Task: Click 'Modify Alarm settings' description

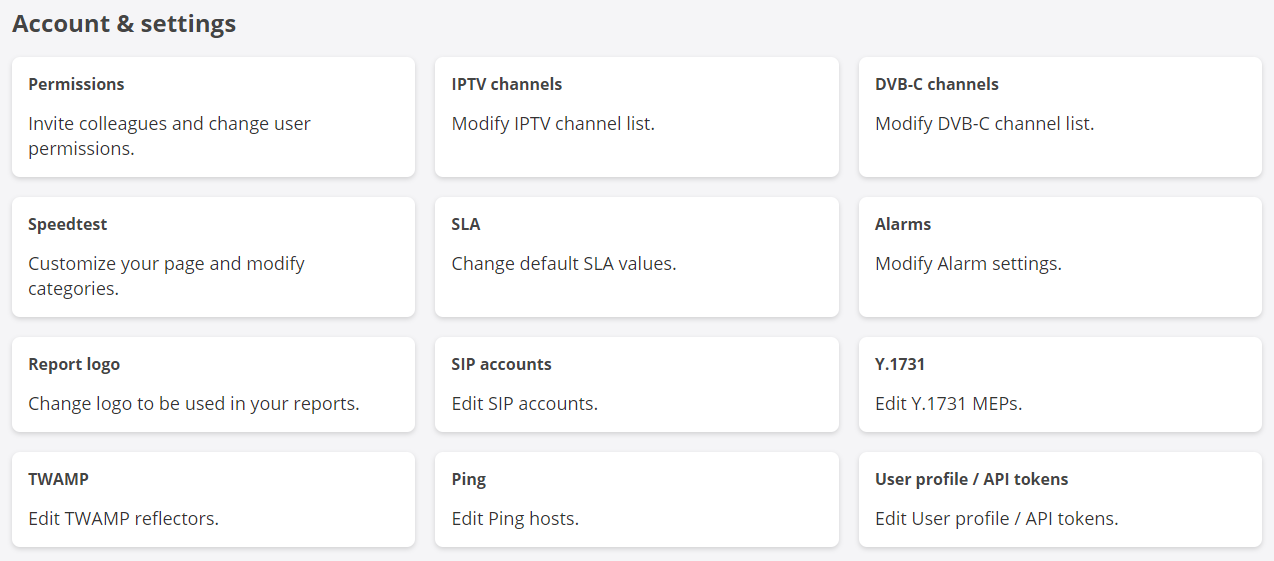Action: pyautogui.click(x=967, y=265)
